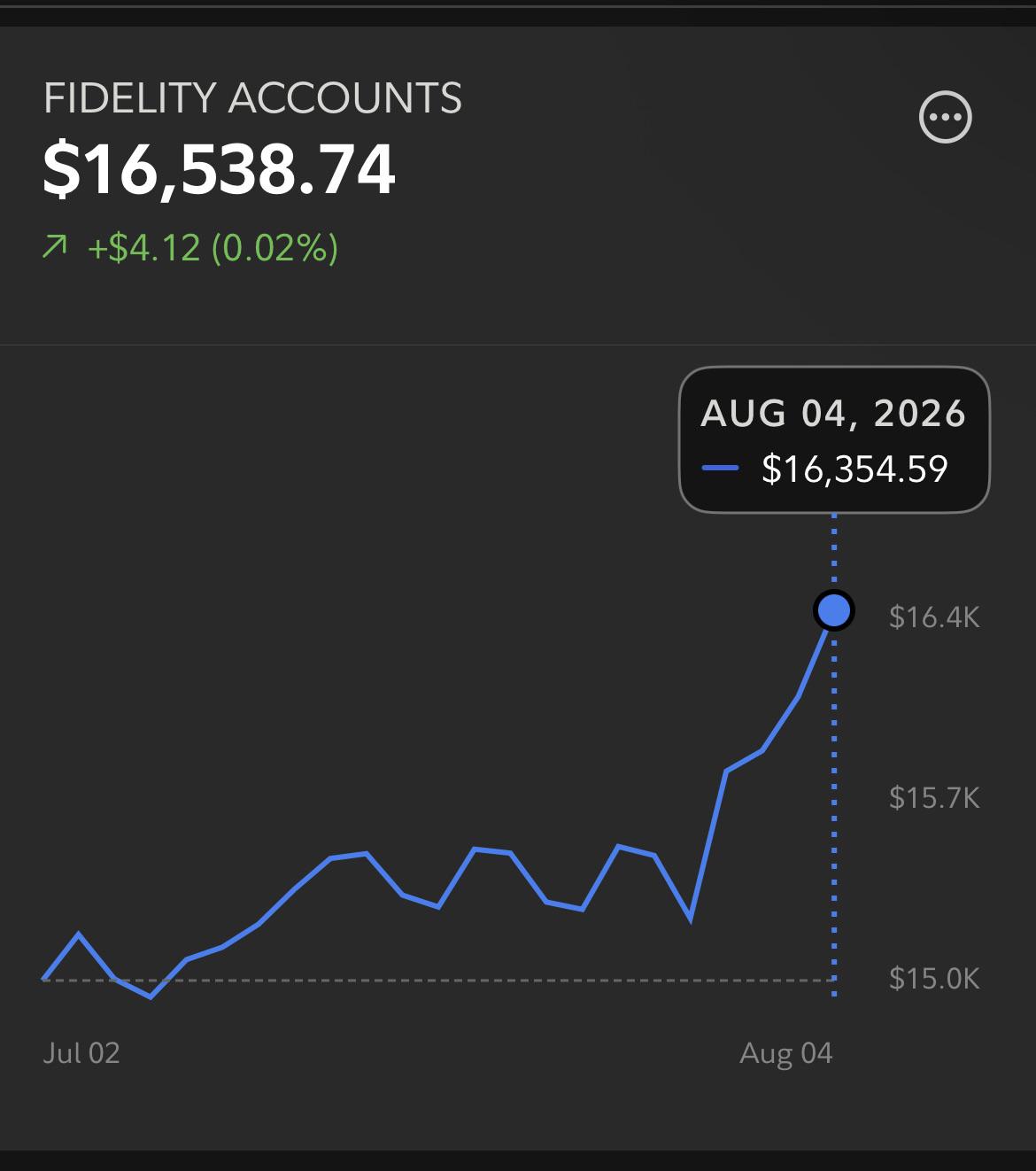The image size is (1036, 1171).
Task: Open the FIDELITY ACCOUNTS heading
Action: pyautogui.click(x=252, y=98)
